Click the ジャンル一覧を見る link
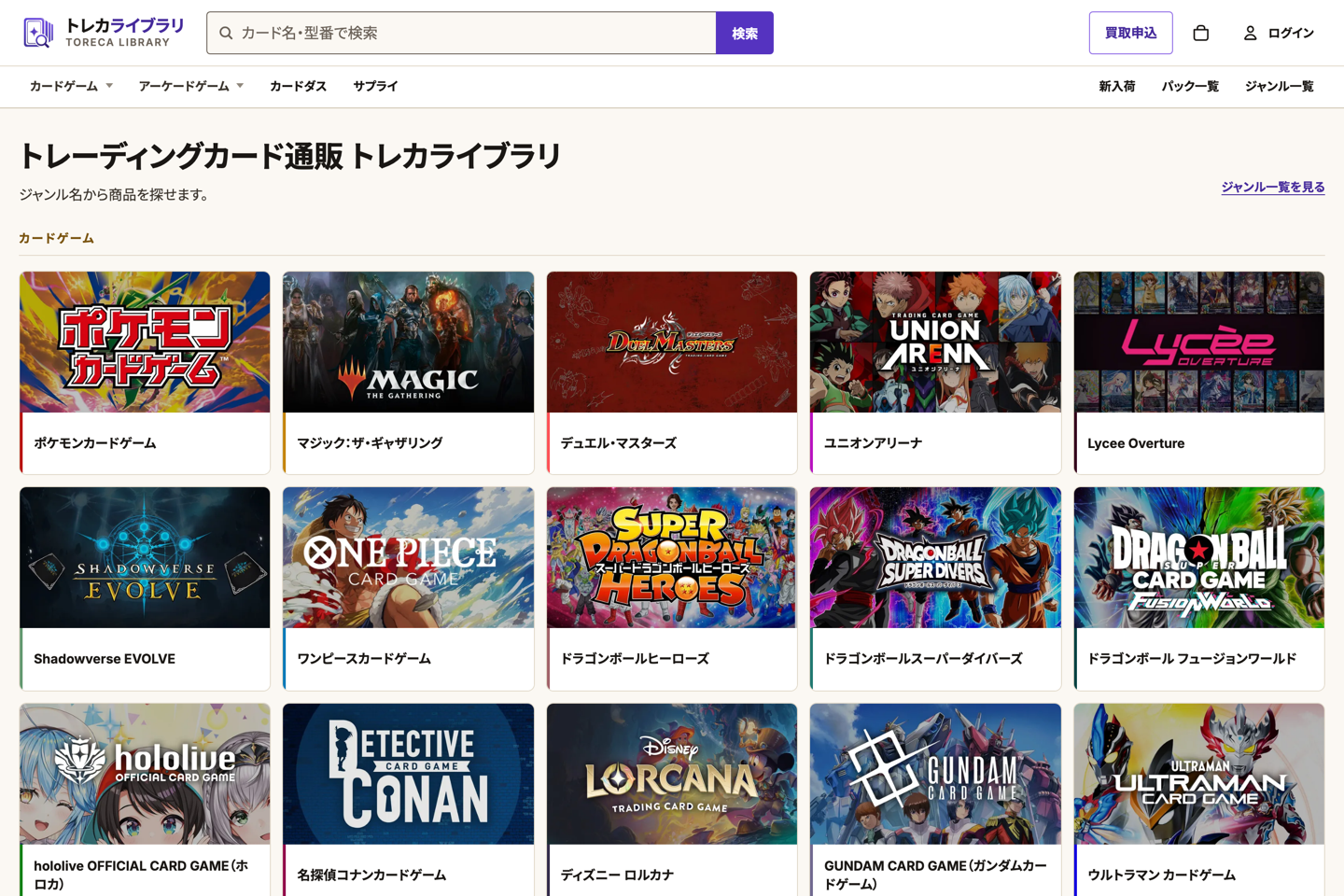The height and width of the screenshot is (896, 1344). coord(1273,187)
